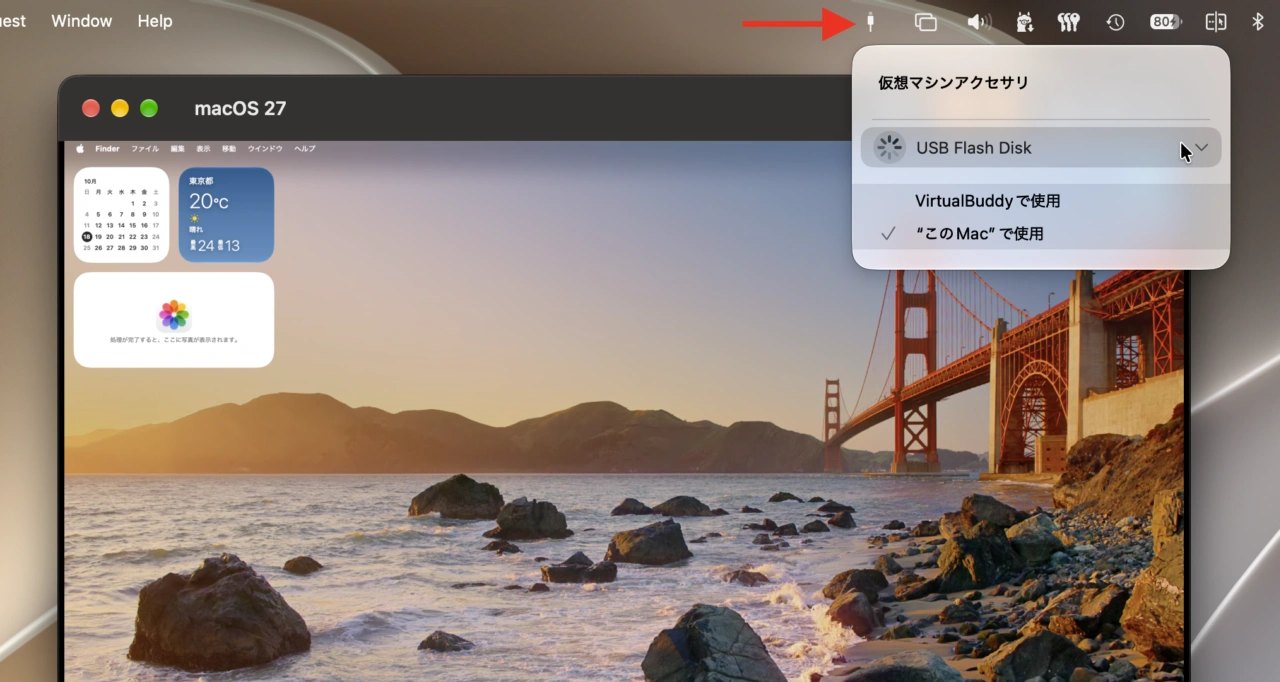
Task: Click the 20°C temperature reading
Action: (209, 201)
